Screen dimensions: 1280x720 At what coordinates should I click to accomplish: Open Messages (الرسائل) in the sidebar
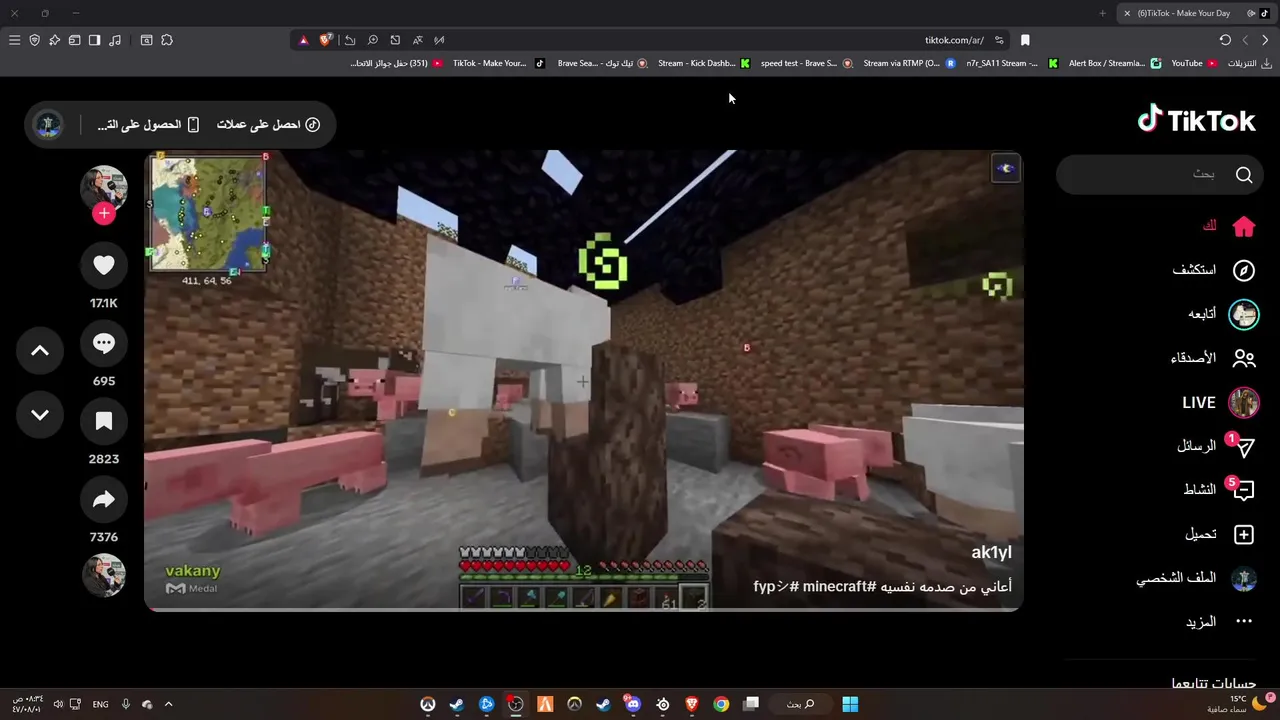(1215, 446)
